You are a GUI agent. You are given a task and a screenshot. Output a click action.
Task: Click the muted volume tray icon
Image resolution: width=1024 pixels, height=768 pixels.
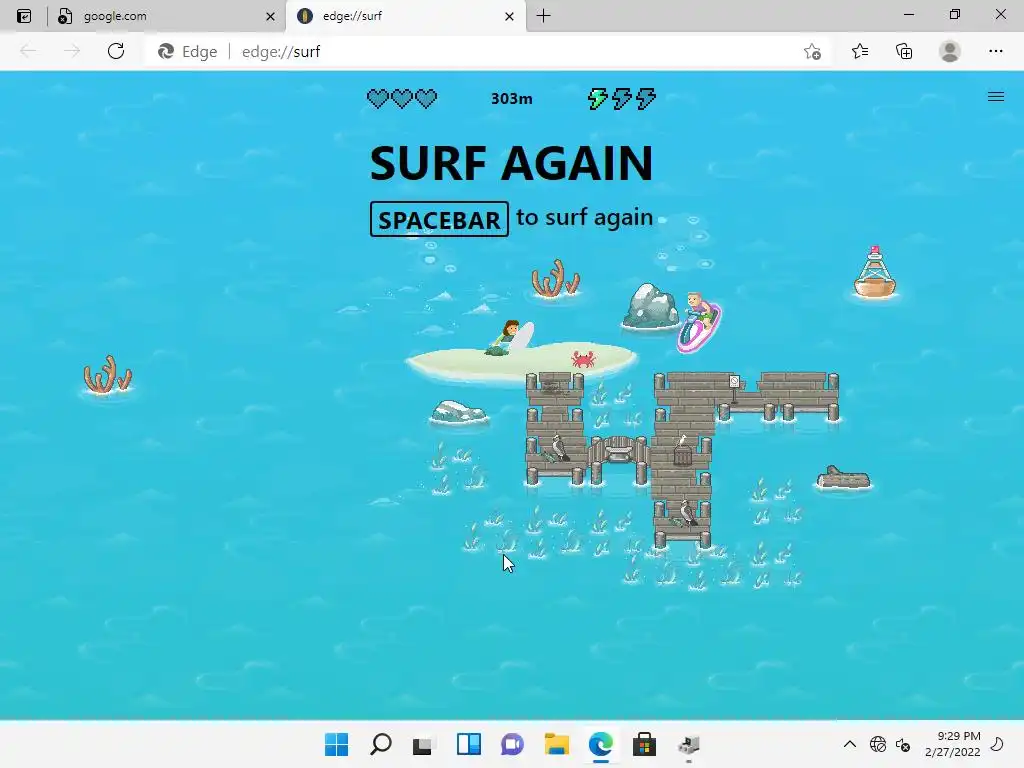(x=903, y=744)
